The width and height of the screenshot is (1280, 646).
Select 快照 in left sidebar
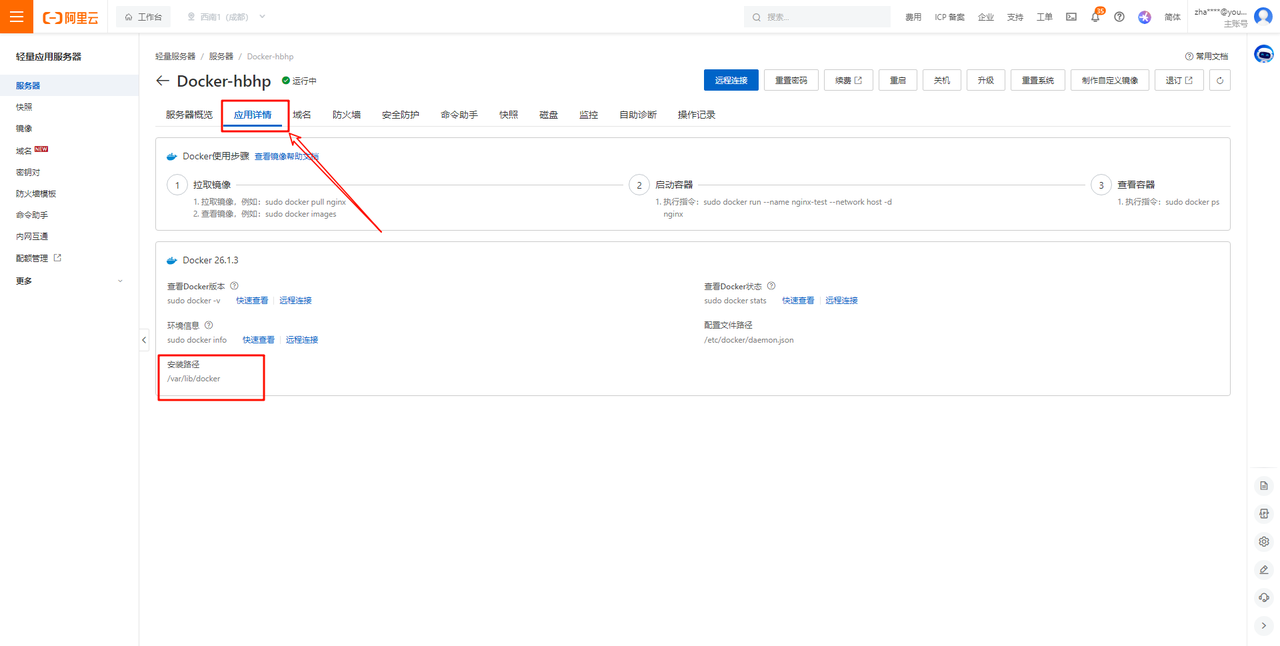24,107
